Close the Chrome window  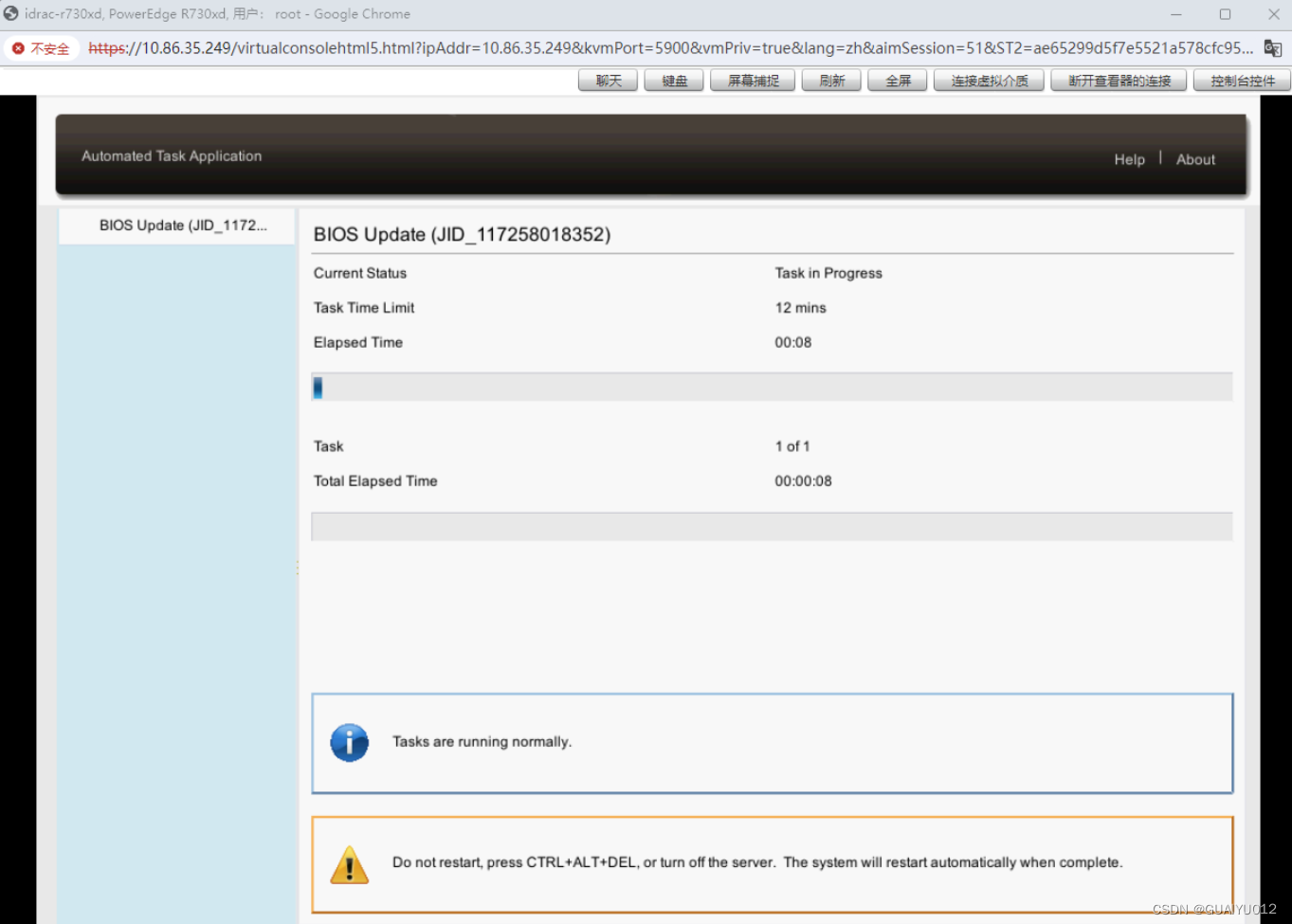pos(1273,14)
